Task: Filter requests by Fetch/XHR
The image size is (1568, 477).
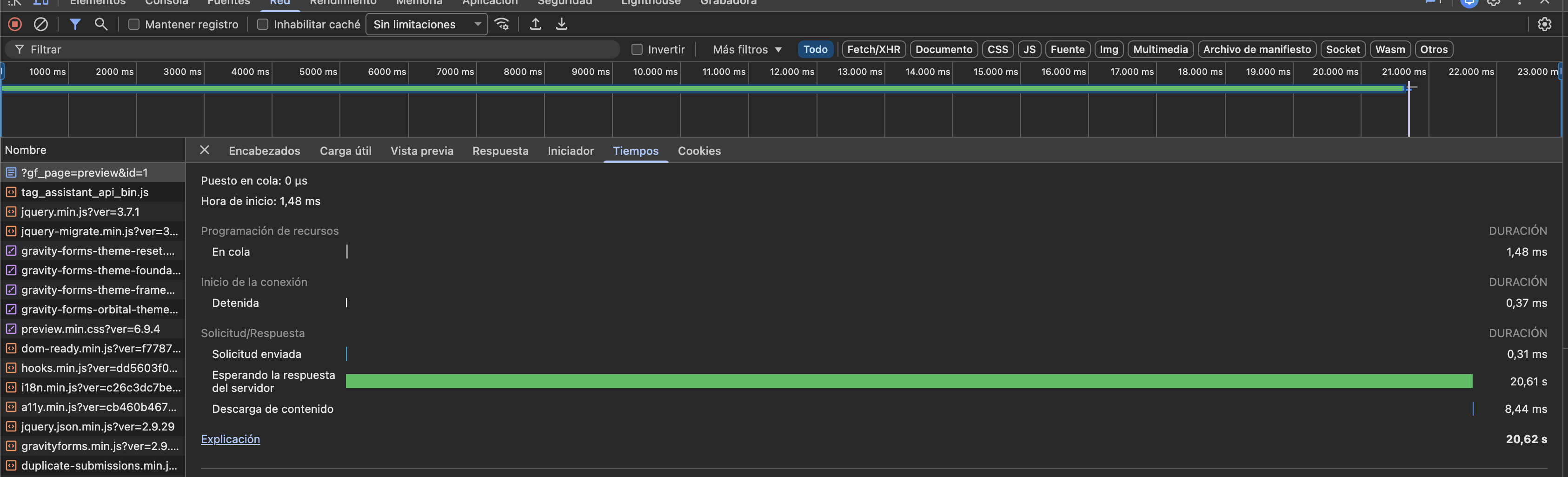Action: pos(873,49)
